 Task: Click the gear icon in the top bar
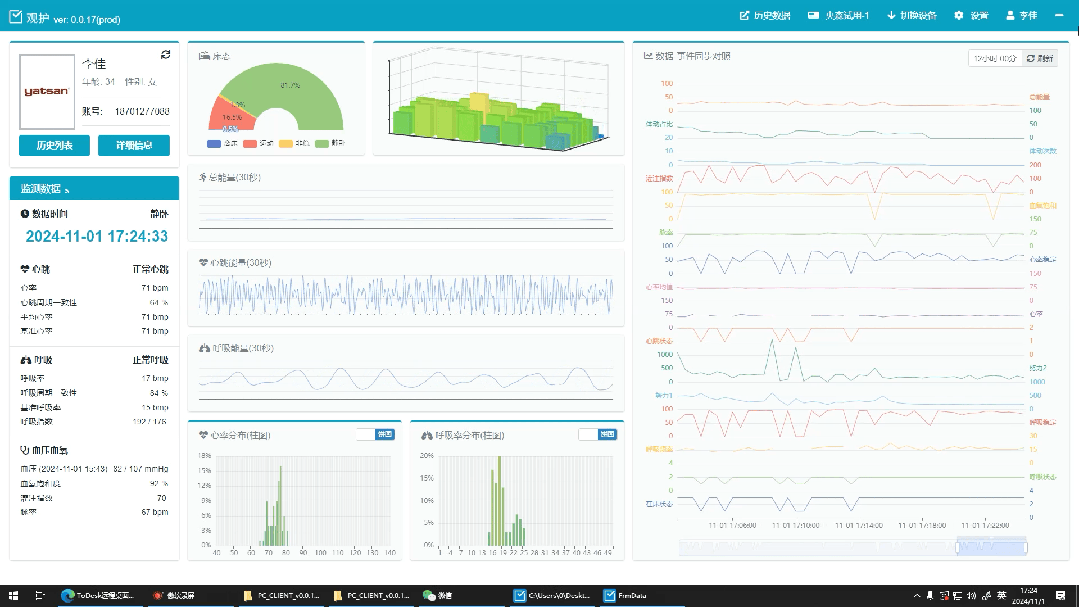(x=959, y=15)
